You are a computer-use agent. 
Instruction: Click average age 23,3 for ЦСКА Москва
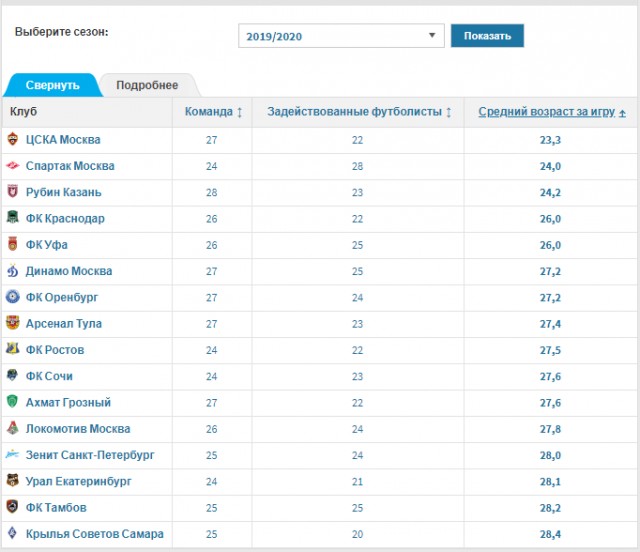click(550, 140)
